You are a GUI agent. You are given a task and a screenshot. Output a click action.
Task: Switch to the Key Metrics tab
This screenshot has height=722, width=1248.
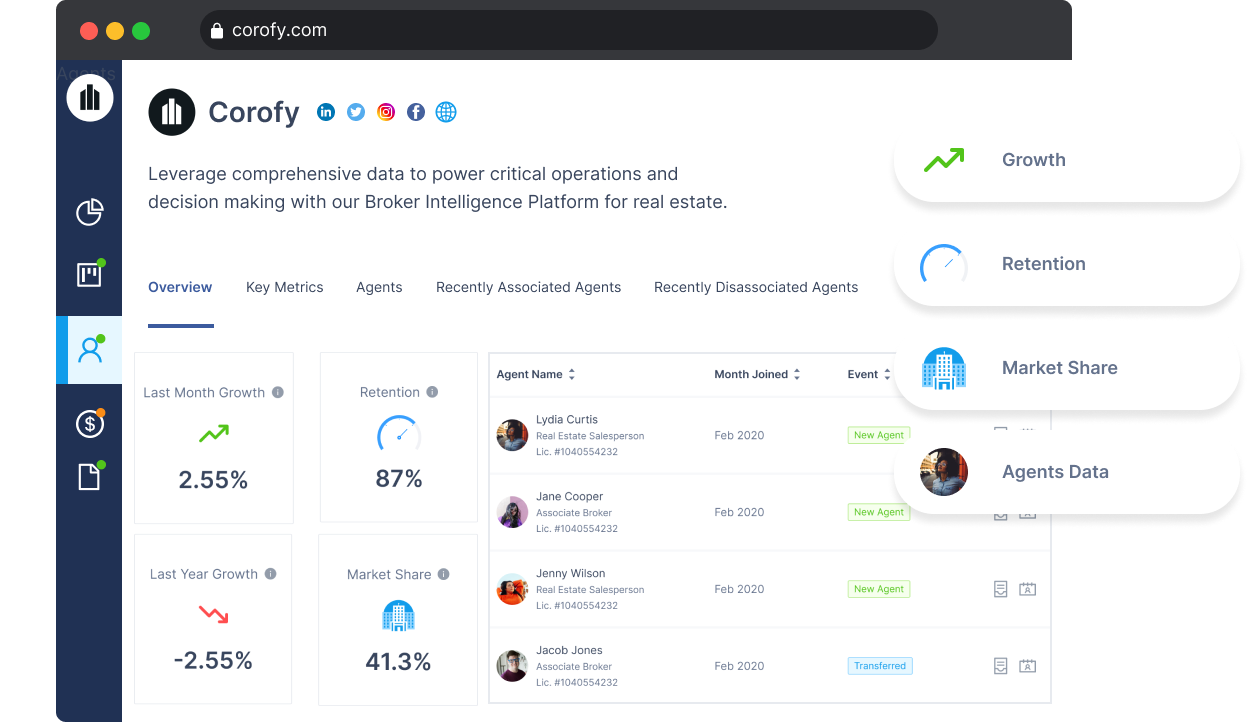284,287
